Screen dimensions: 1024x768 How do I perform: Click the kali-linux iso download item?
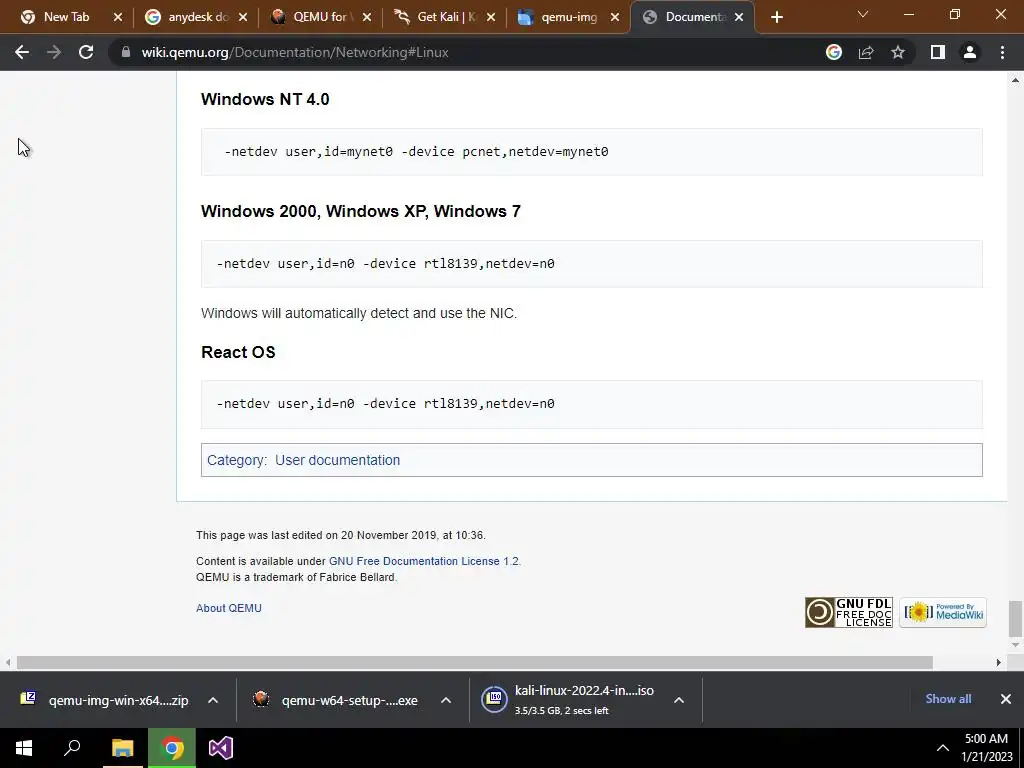(x=568, y=700)
